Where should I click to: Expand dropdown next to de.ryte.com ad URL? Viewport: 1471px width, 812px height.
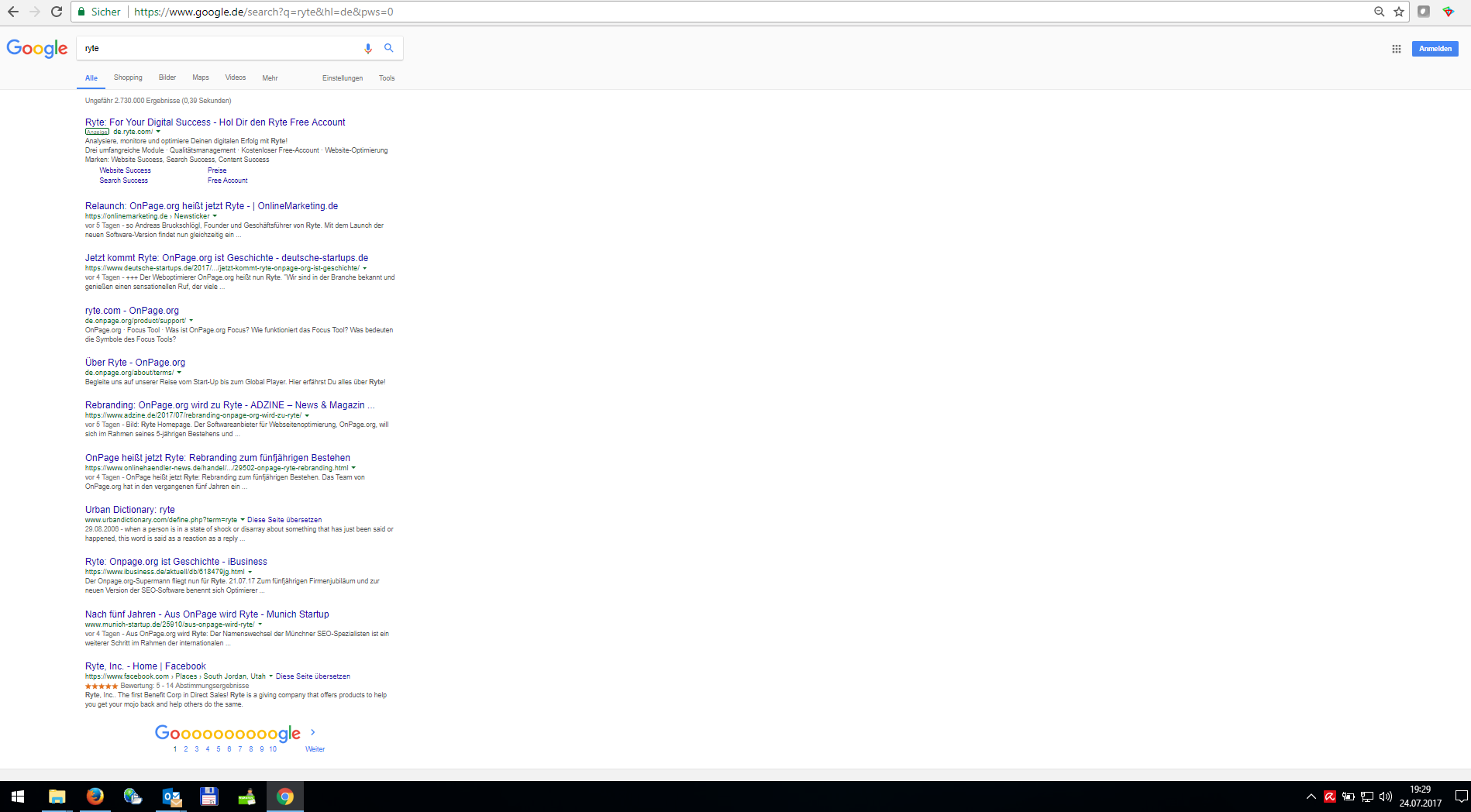click(158, 132)
